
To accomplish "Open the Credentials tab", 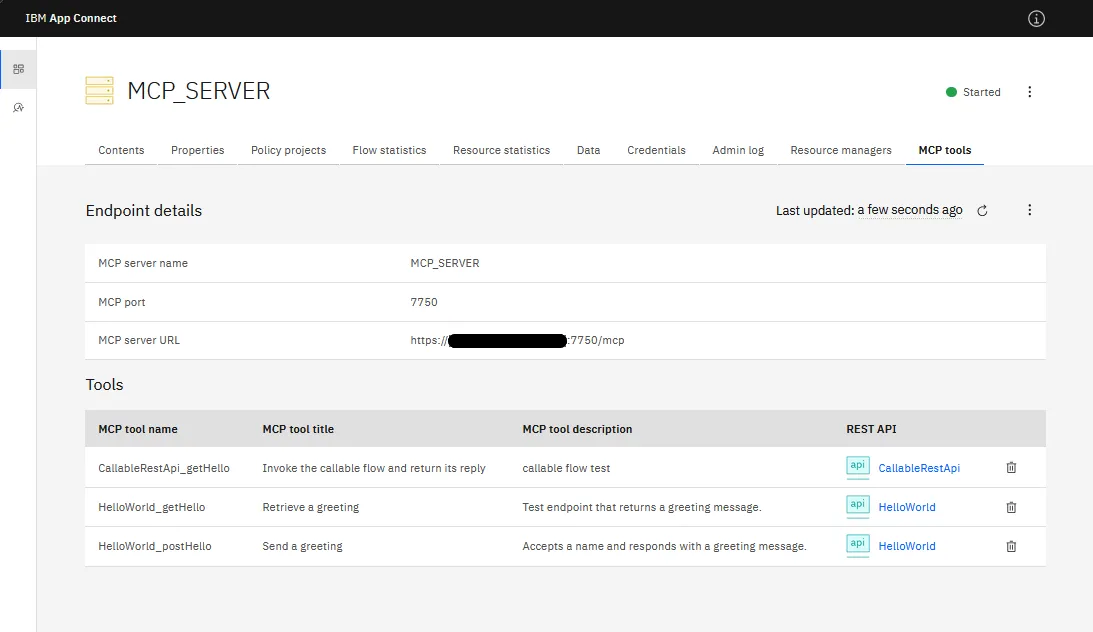I will [656, 150].
